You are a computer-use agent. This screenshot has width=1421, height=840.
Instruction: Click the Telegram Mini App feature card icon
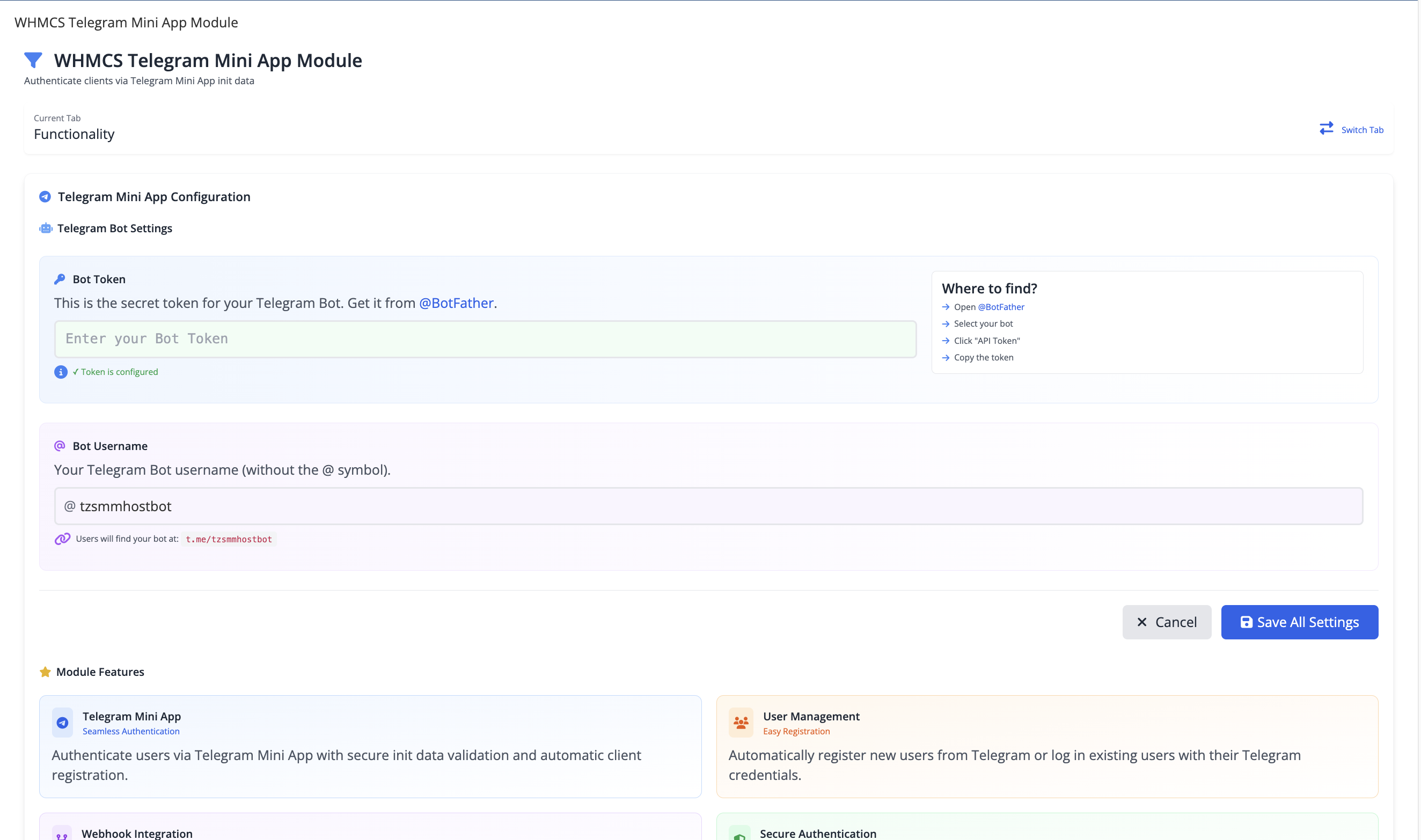(62, 723)
